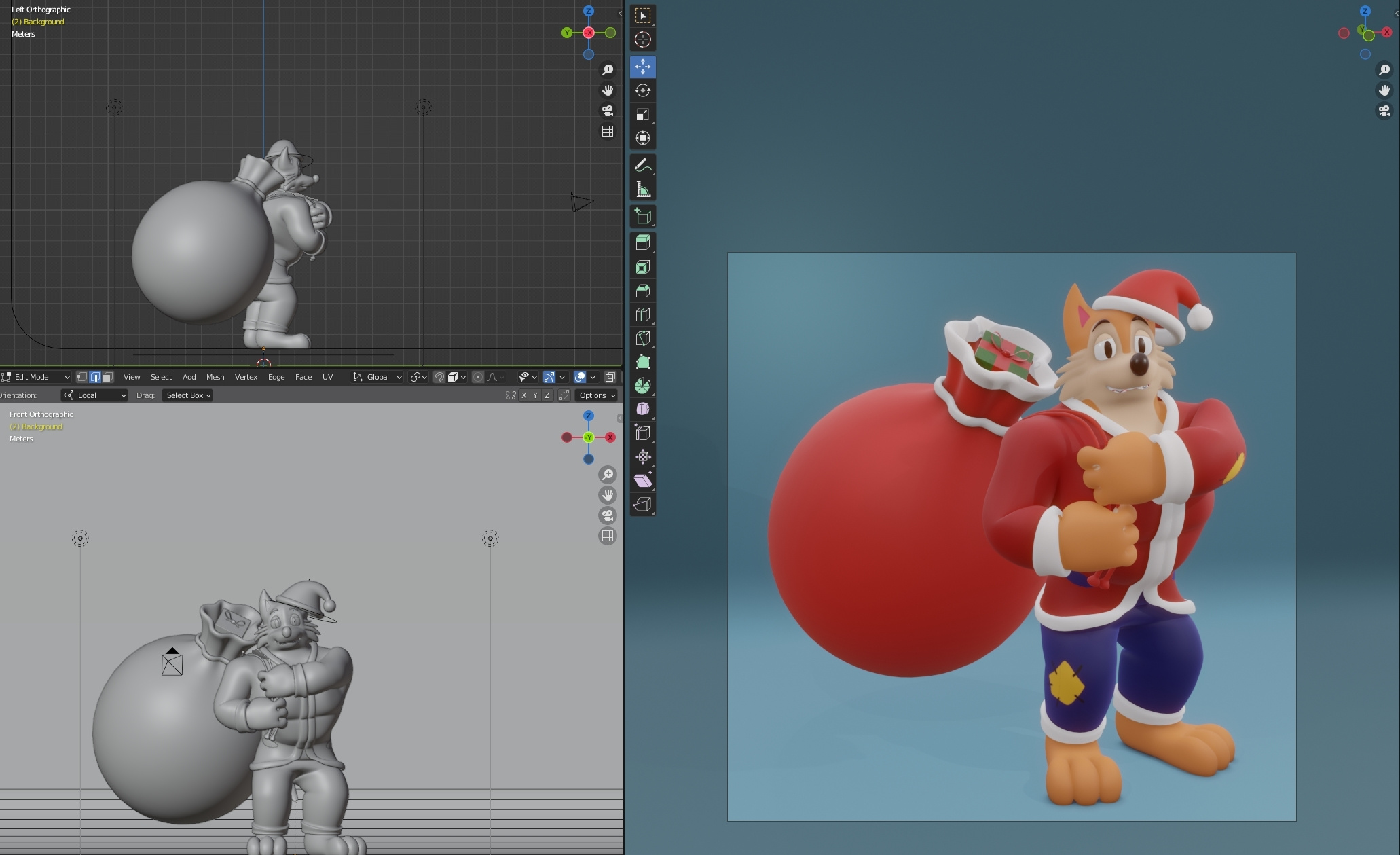Choose the Bevel tool
Viewport: 1400px width, 855px height.
(x=642, y=291)
